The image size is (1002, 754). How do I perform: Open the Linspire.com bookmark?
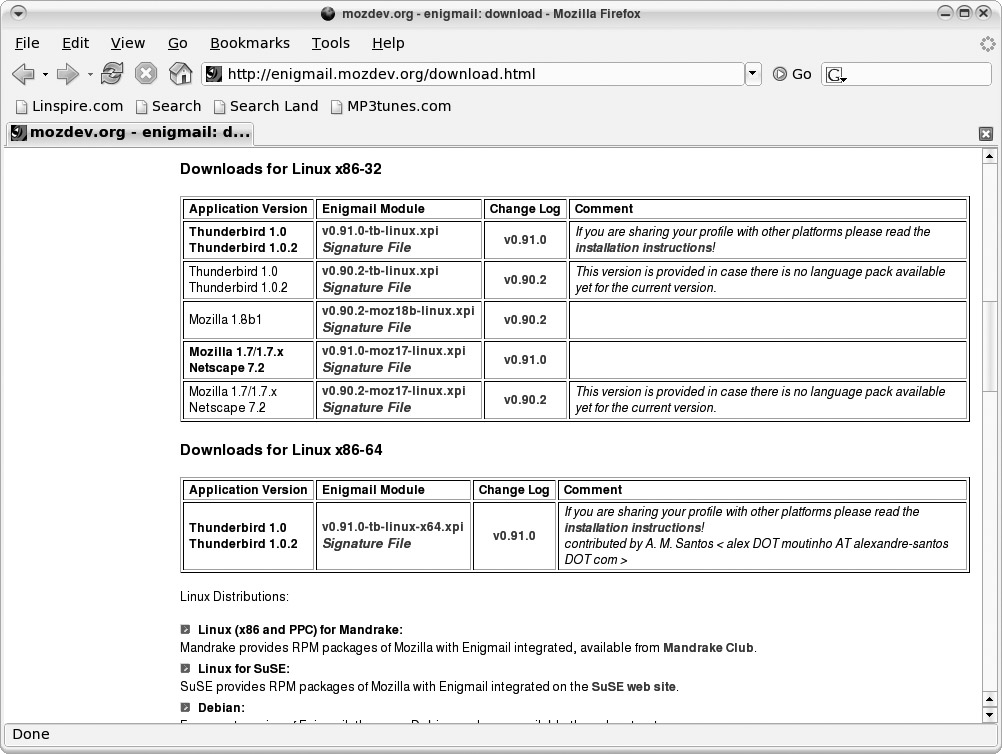[69, 106]
